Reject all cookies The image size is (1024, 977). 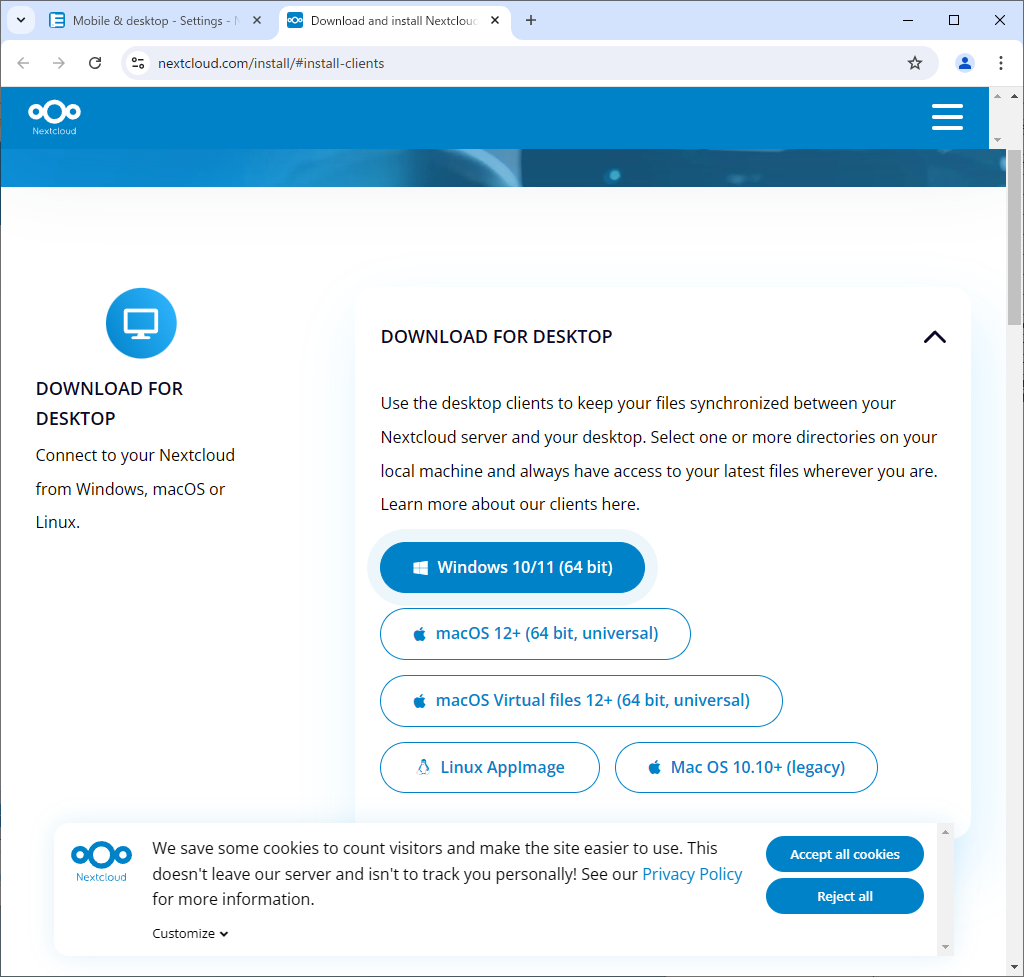tap(844, 896)
